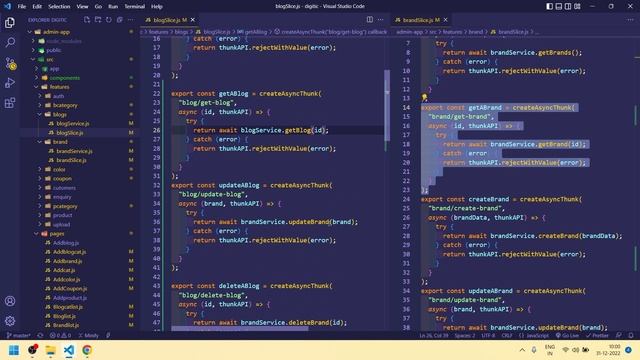Open the Run and Debug view
640x360 pixels.
click(x=10, y=83)
